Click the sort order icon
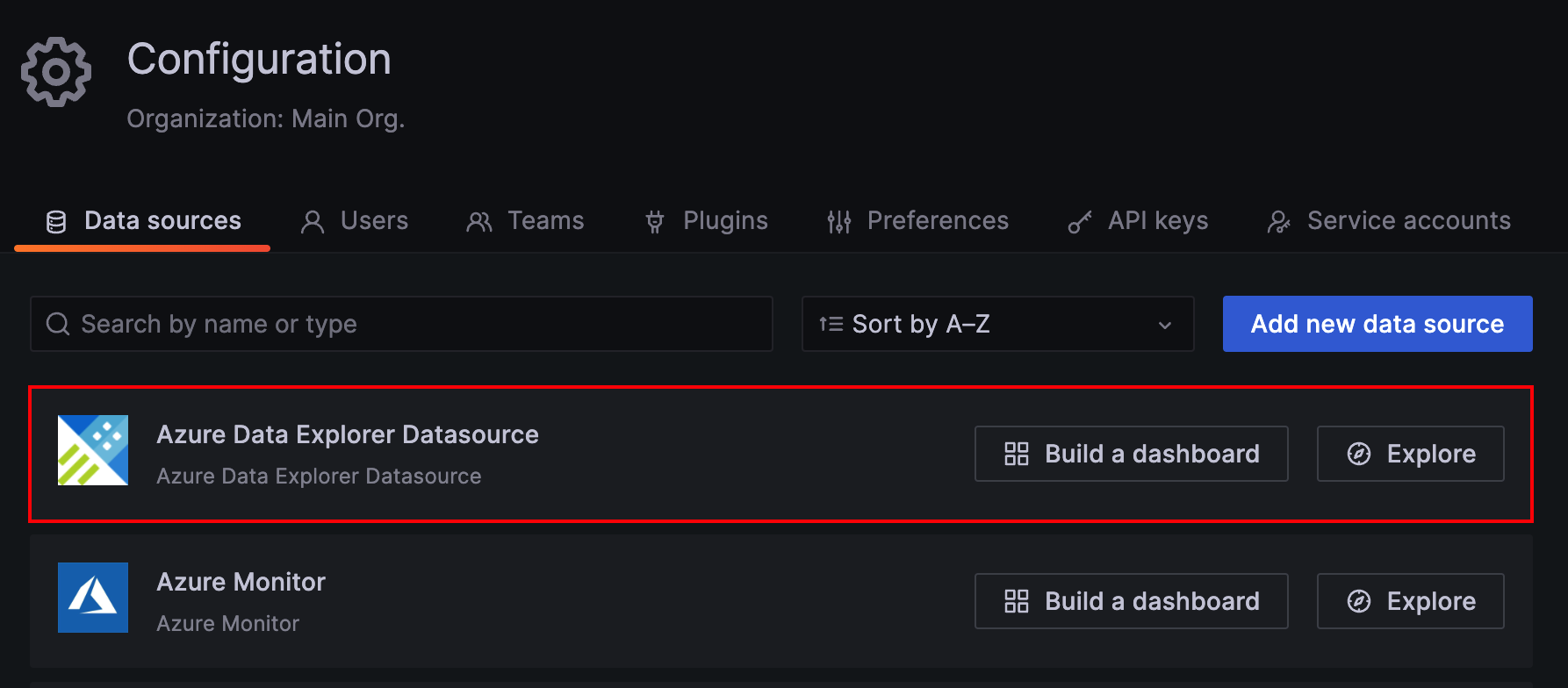 831,325
